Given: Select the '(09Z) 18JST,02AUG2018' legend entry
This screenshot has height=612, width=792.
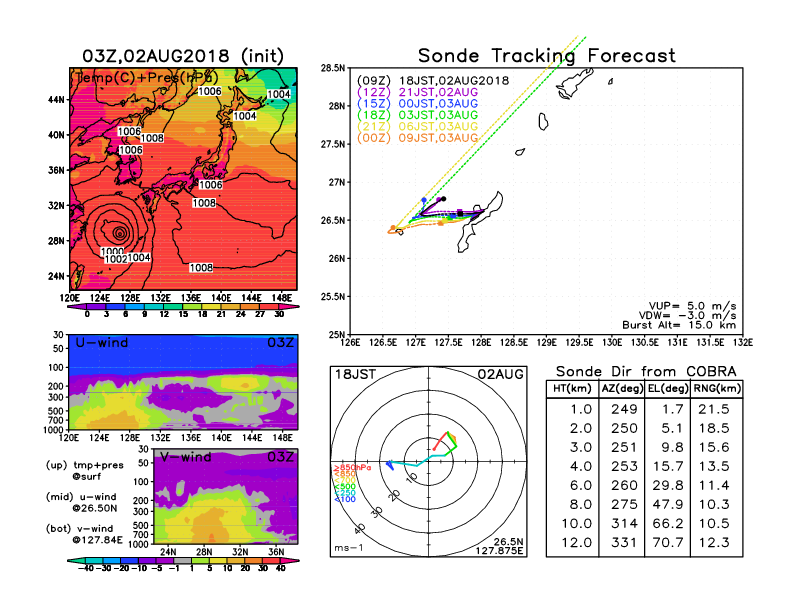Looking at the screenshot, I should (433, 81).
